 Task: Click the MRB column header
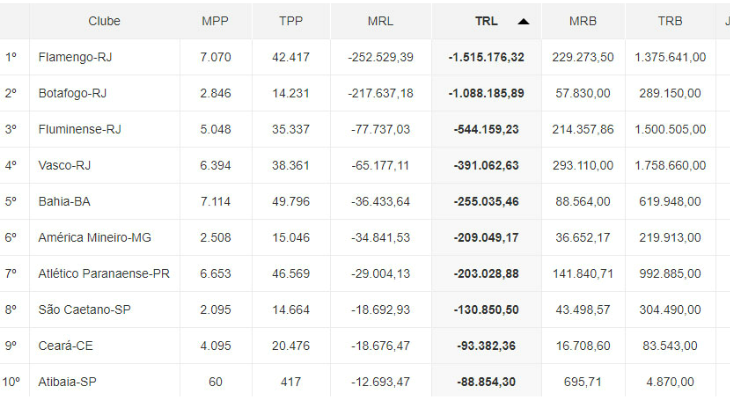click(x=584, y=21)
